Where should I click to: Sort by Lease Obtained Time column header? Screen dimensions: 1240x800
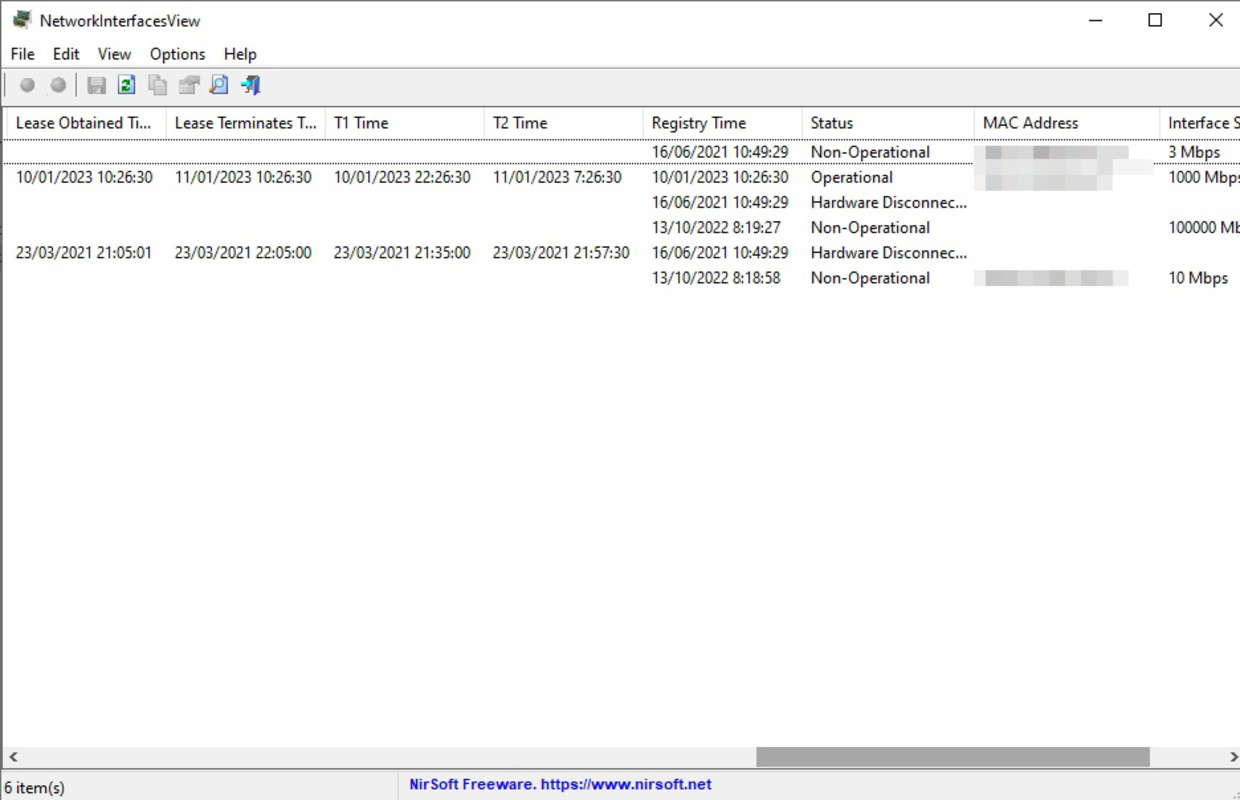click(x=84, y=123)
